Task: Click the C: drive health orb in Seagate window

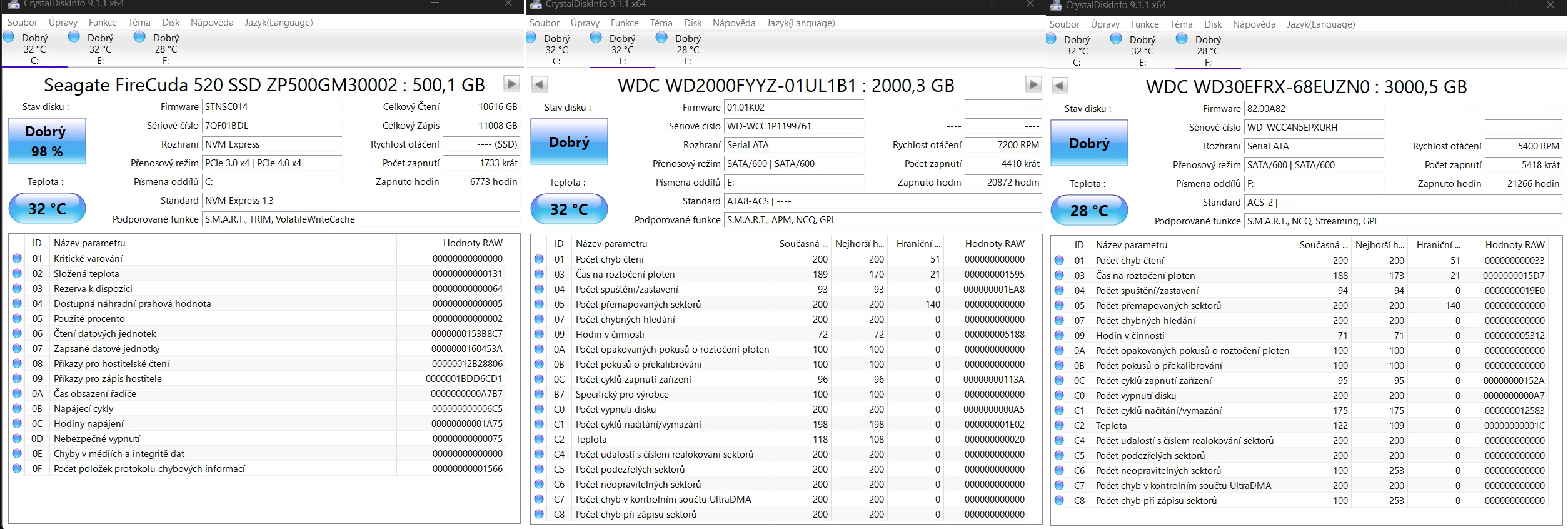Action: point(9,37)
